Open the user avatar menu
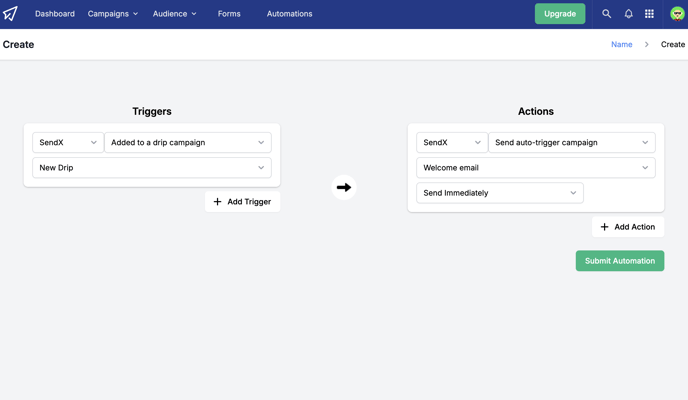This screenshot has width=688, height=400. coord(677,14)
